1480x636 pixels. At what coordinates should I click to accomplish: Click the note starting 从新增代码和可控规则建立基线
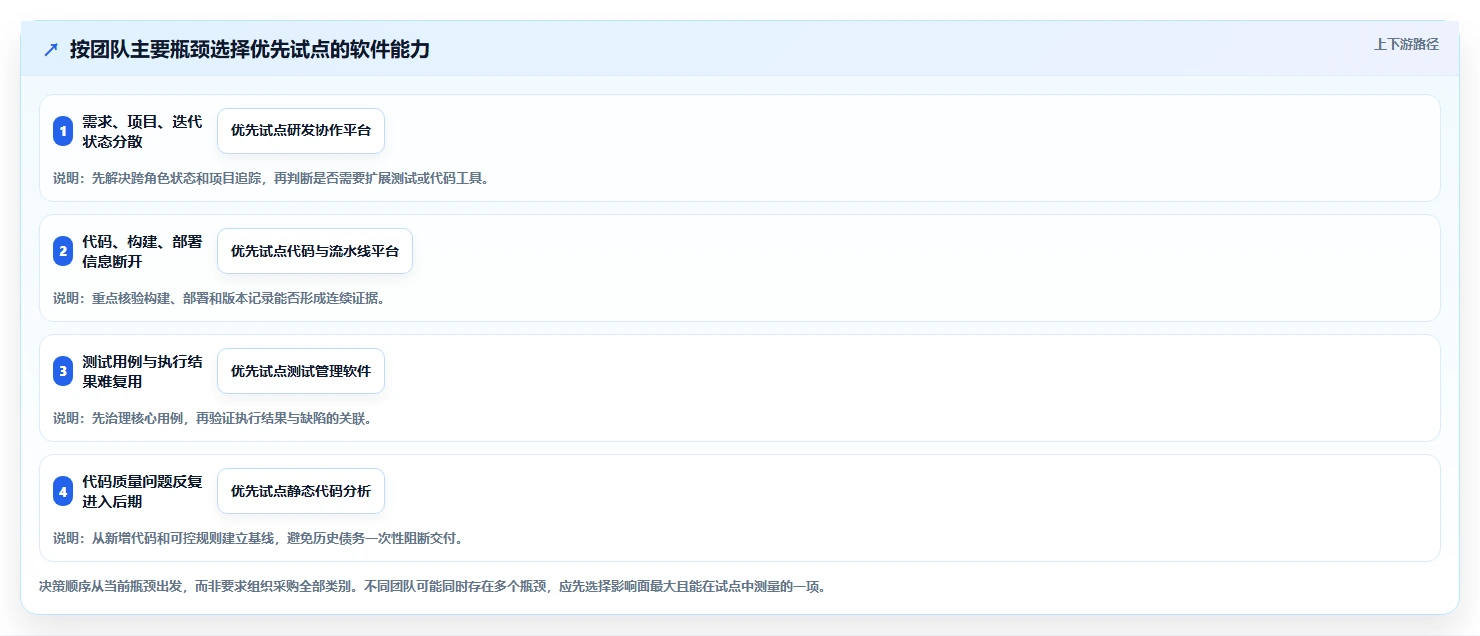click(x=258, y=538)
